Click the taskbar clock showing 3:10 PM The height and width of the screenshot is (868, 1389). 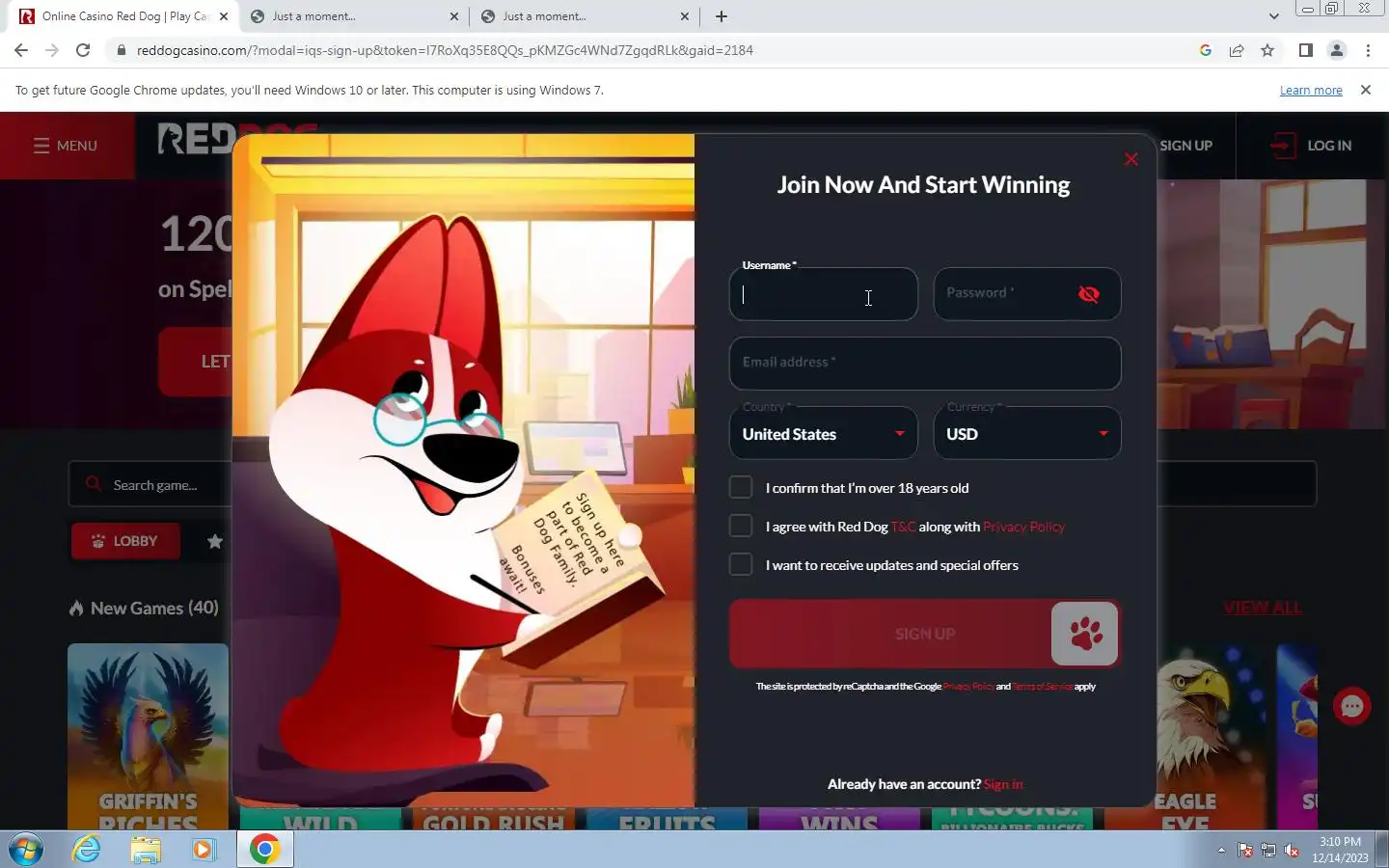pos(1341,850)
